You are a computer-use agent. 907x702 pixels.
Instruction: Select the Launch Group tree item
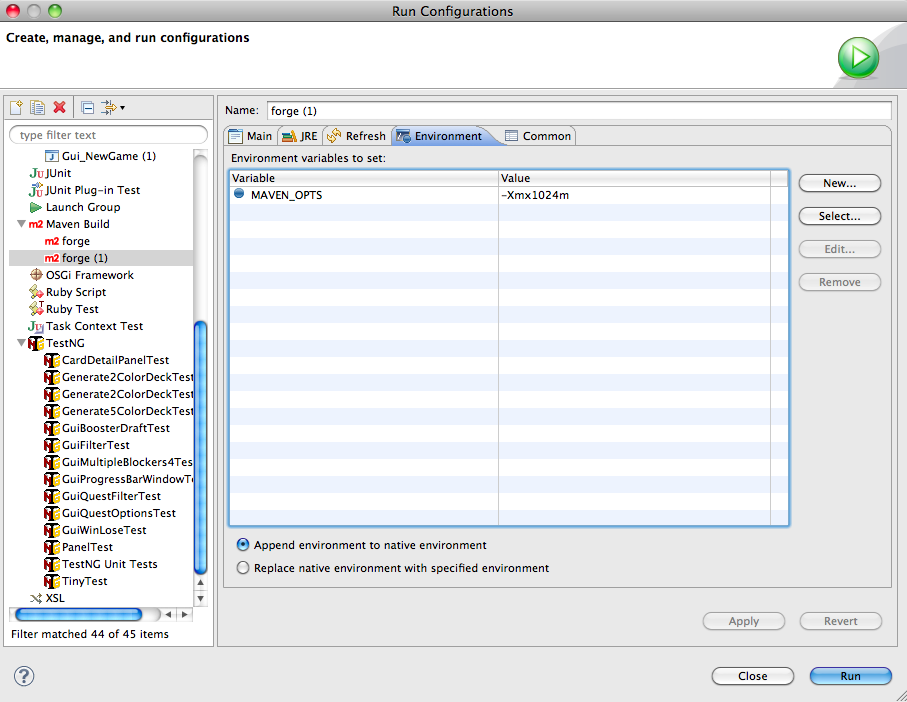[x=82, y=207]
